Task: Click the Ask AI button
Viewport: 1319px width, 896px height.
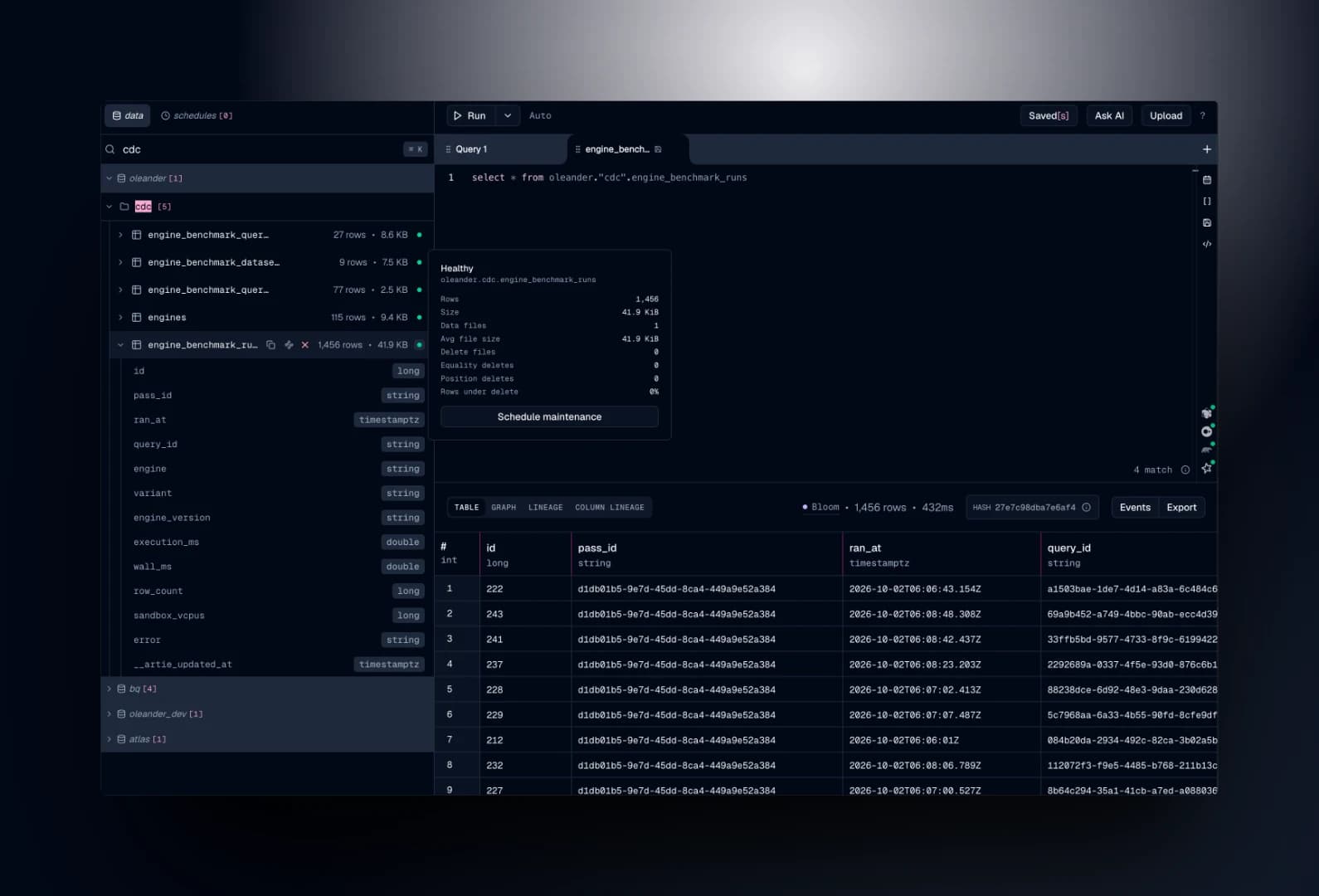Action: pyautogui.click(x=1109, y=116)
